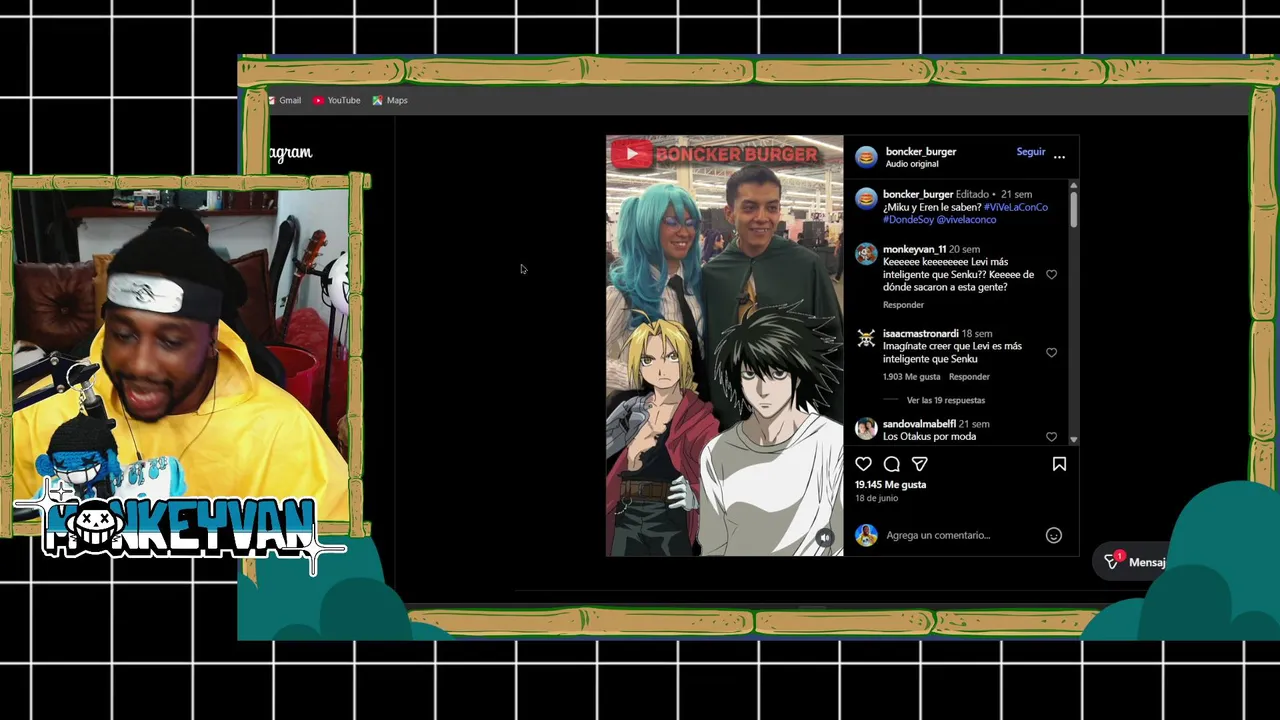View the 1.903 Me gusta likes on comment
1280x720 pixels.
pyautogui.click(x=911, y=377)
